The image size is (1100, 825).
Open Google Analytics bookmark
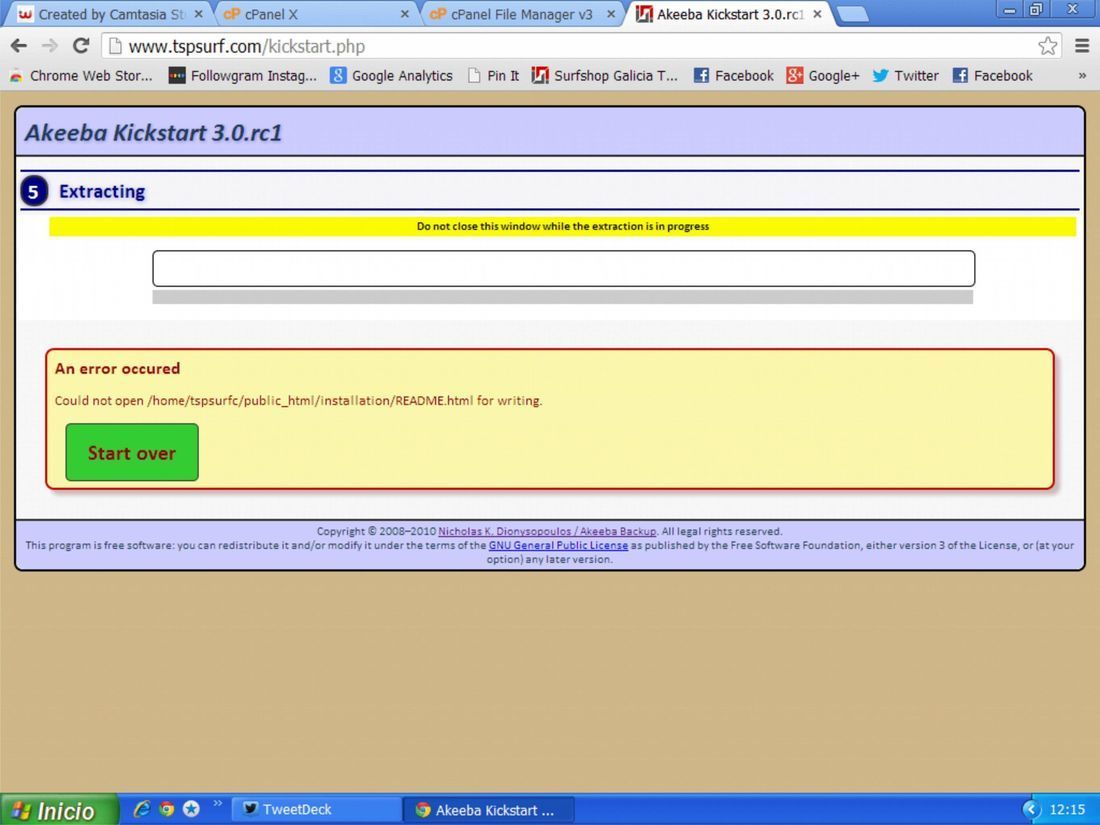click(391, 76)
